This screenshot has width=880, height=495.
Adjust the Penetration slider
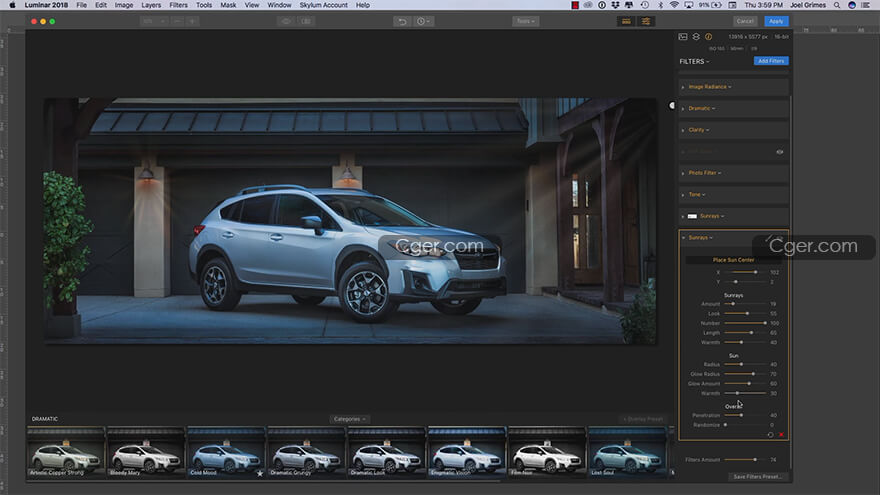tap(745, 415)
